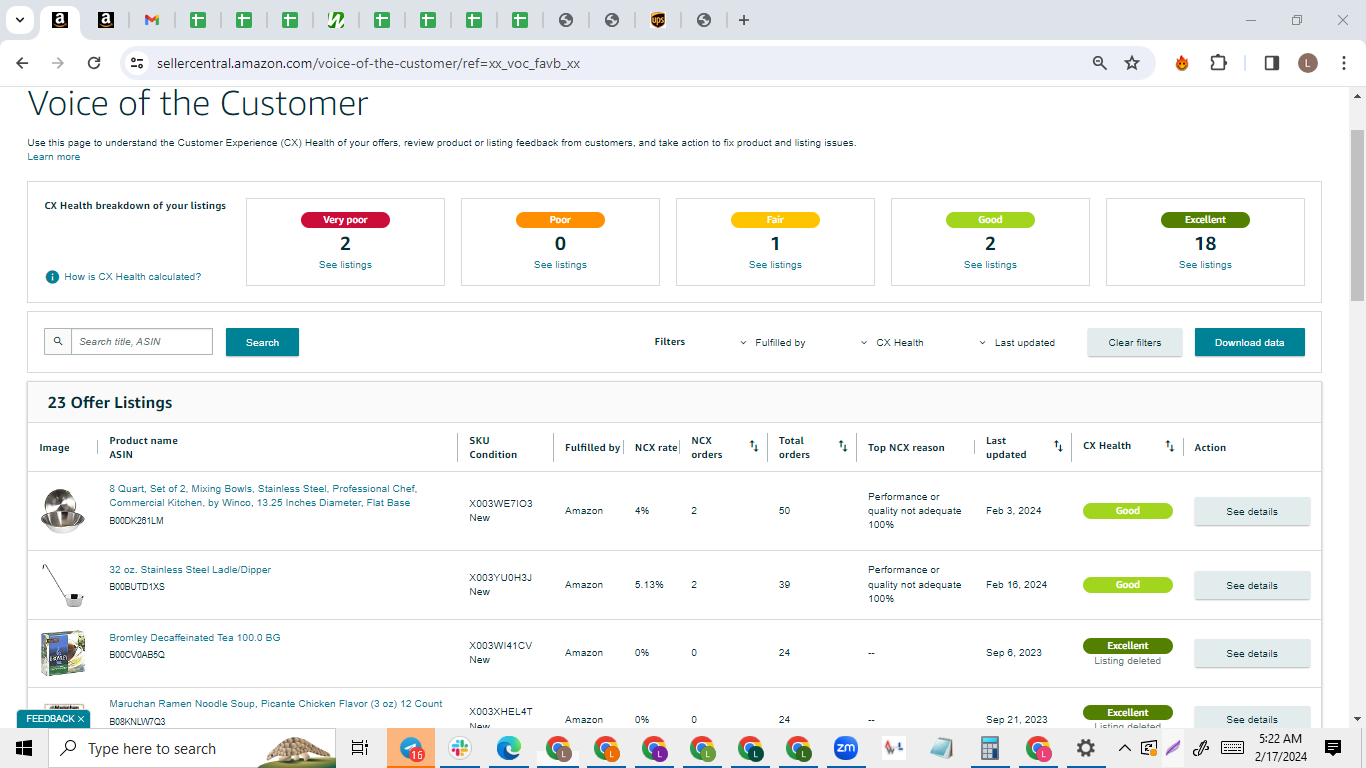The width and height of the screenshot is (1366, 768).
Task: Go back to the previous page
Action: click(22, 63)
